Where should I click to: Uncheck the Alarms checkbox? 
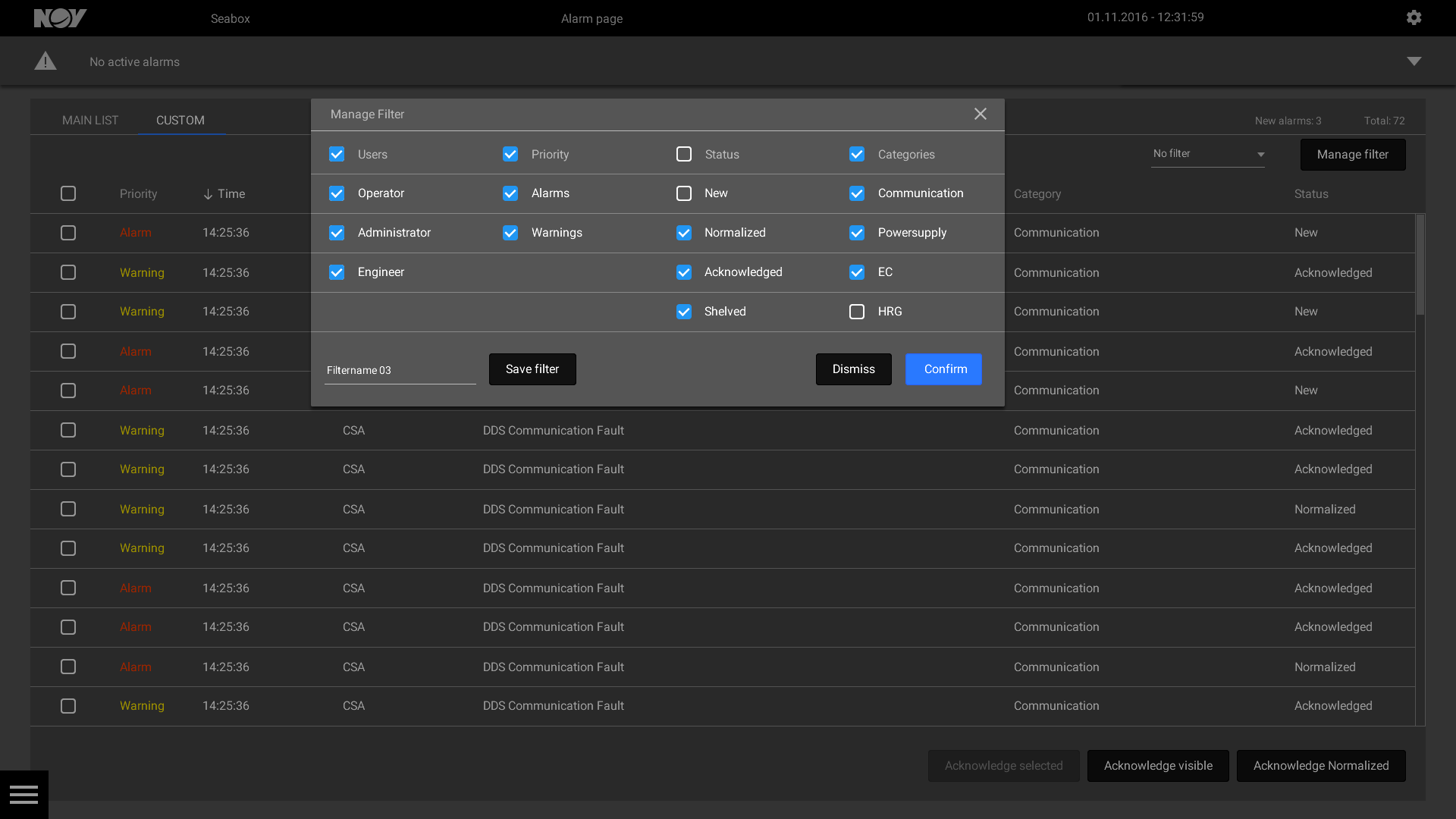[x=510, y=193]
